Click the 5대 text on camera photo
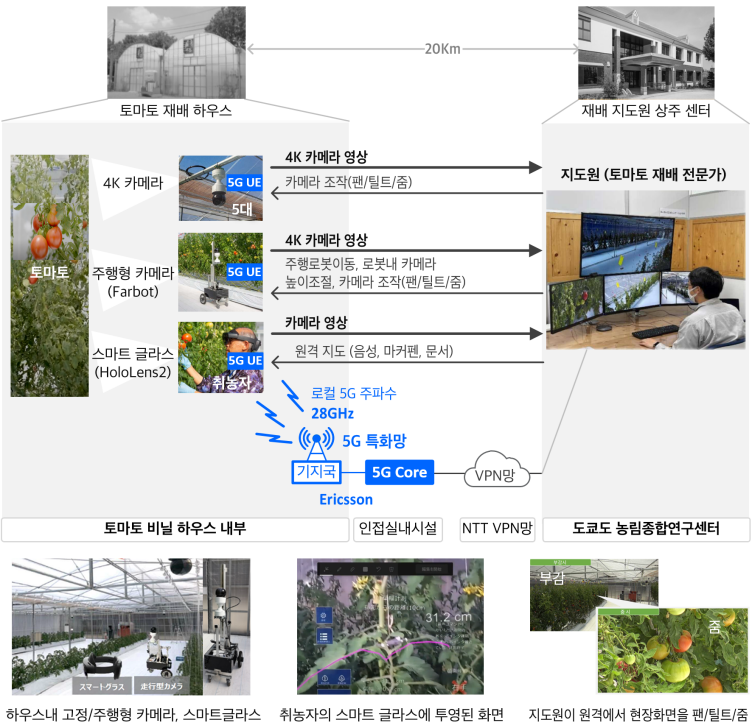This screenshot has height=728, width=751. [242, 209]
